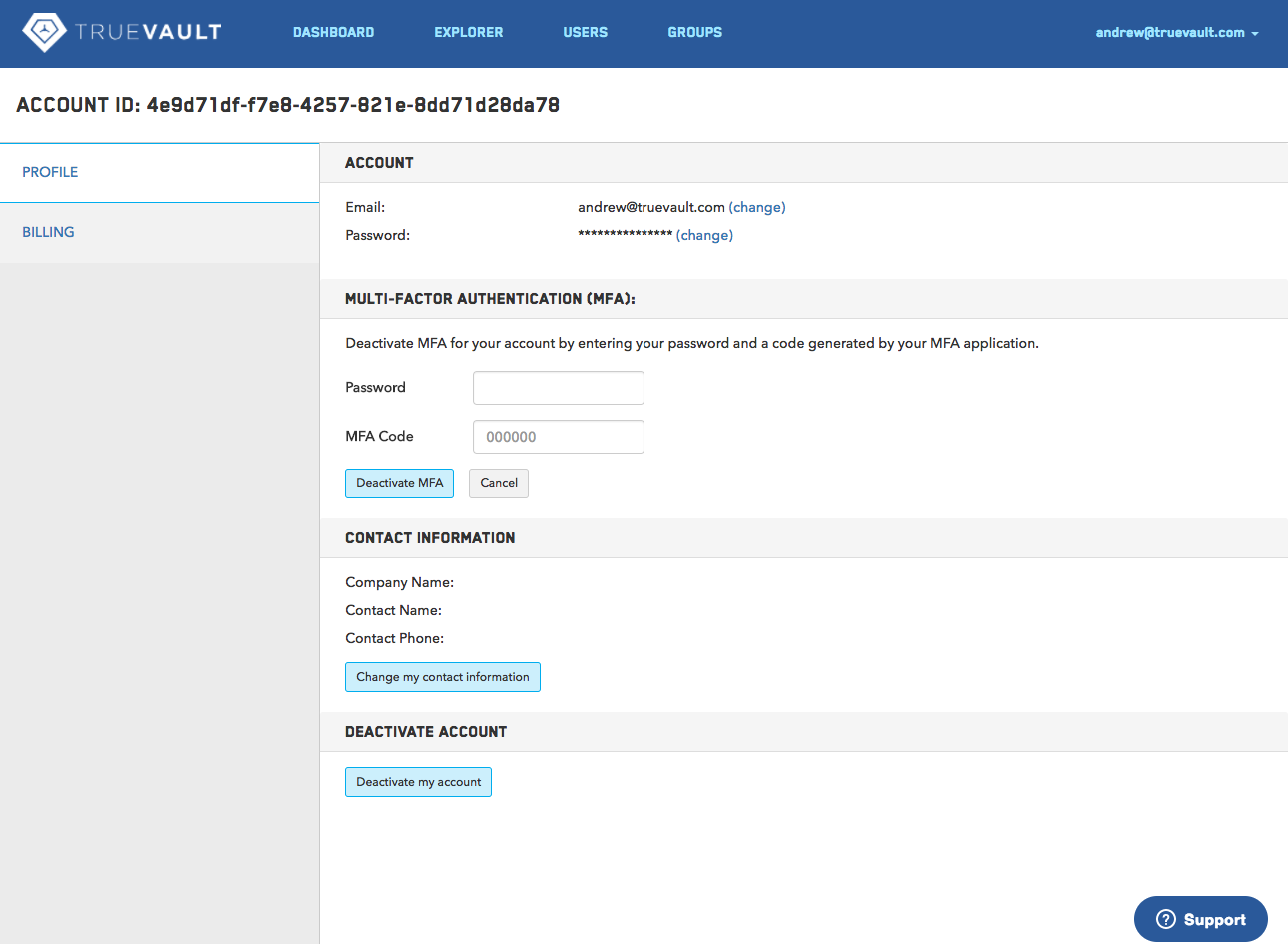Click the question mark icon in Support
The height and width of the screenshot is (944, 1288).
coord(1165,919)
